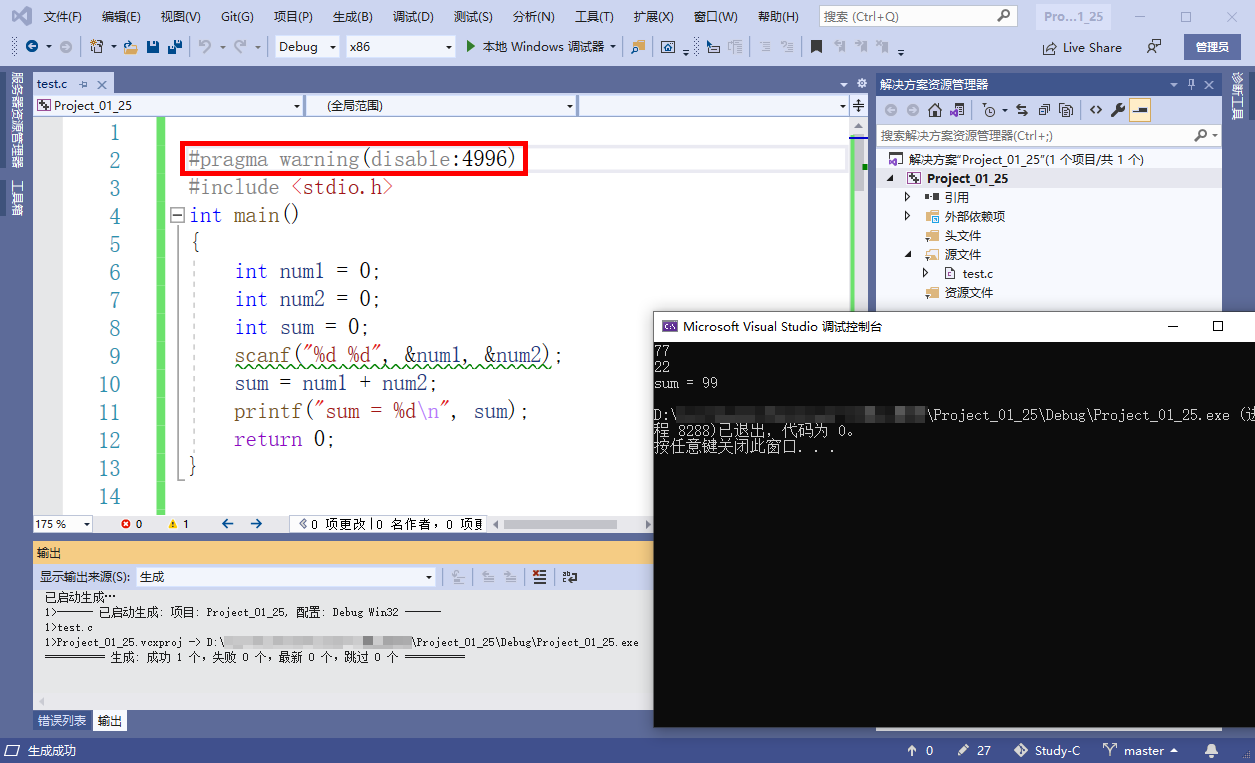
Task: Click the Live Share button
Action: (x=1082, y=47)
